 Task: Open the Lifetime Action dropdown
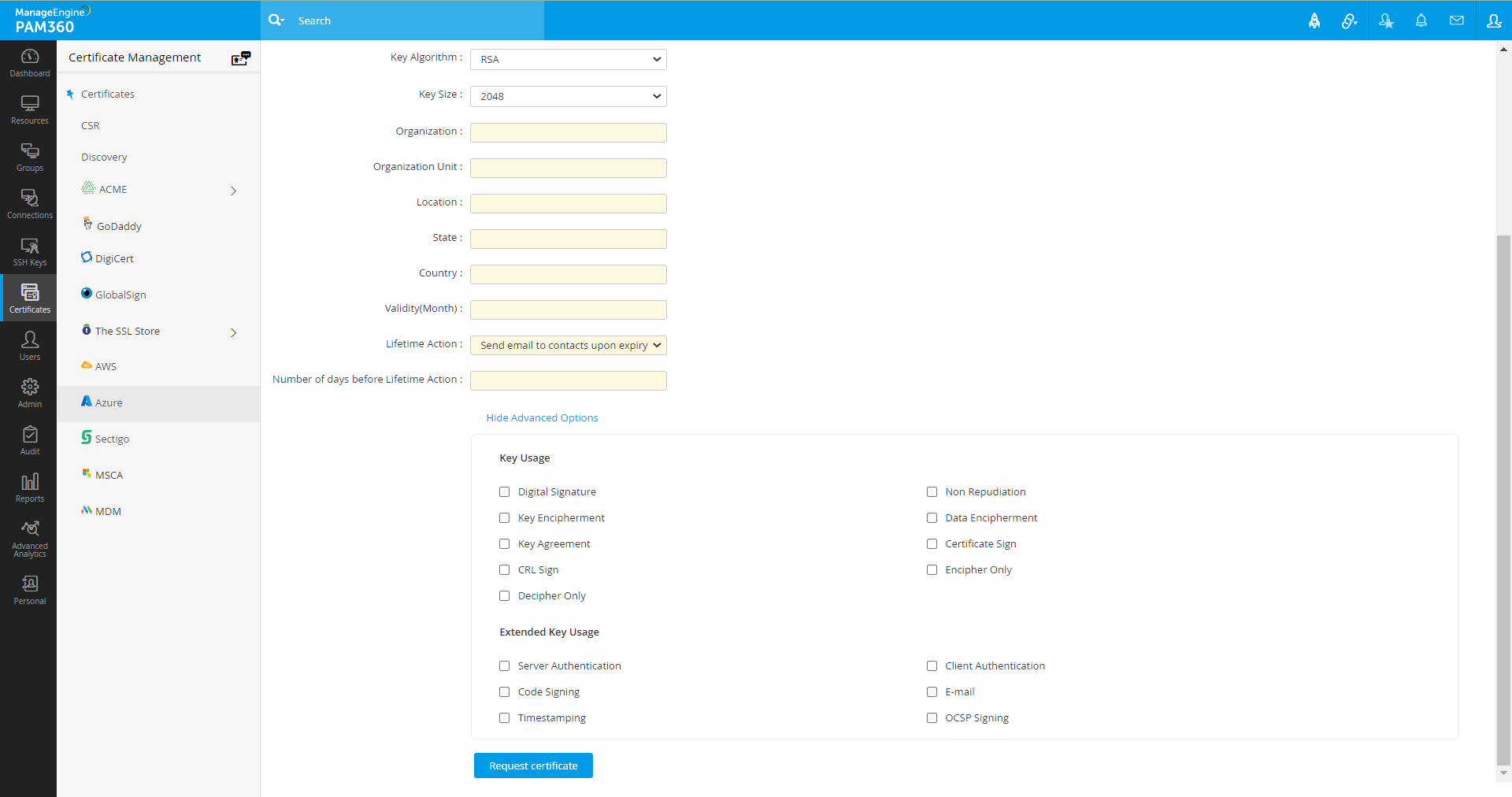coord(569,346)
